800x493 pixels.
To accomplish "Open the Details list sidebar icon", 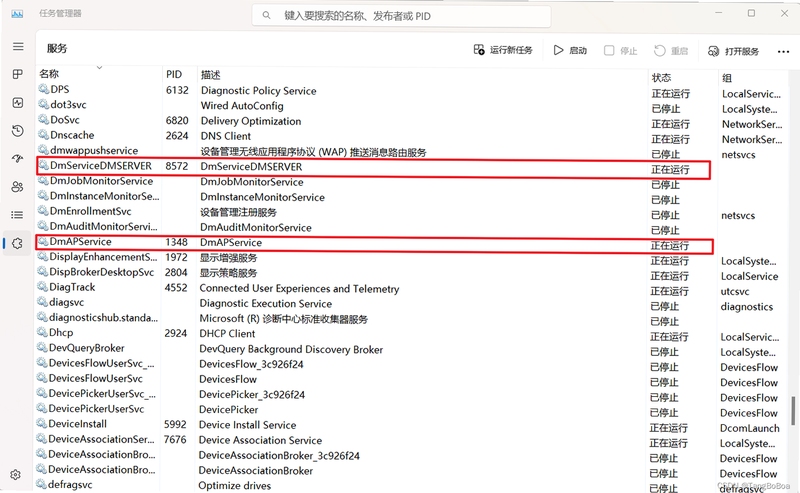I will tap(18, 215).
